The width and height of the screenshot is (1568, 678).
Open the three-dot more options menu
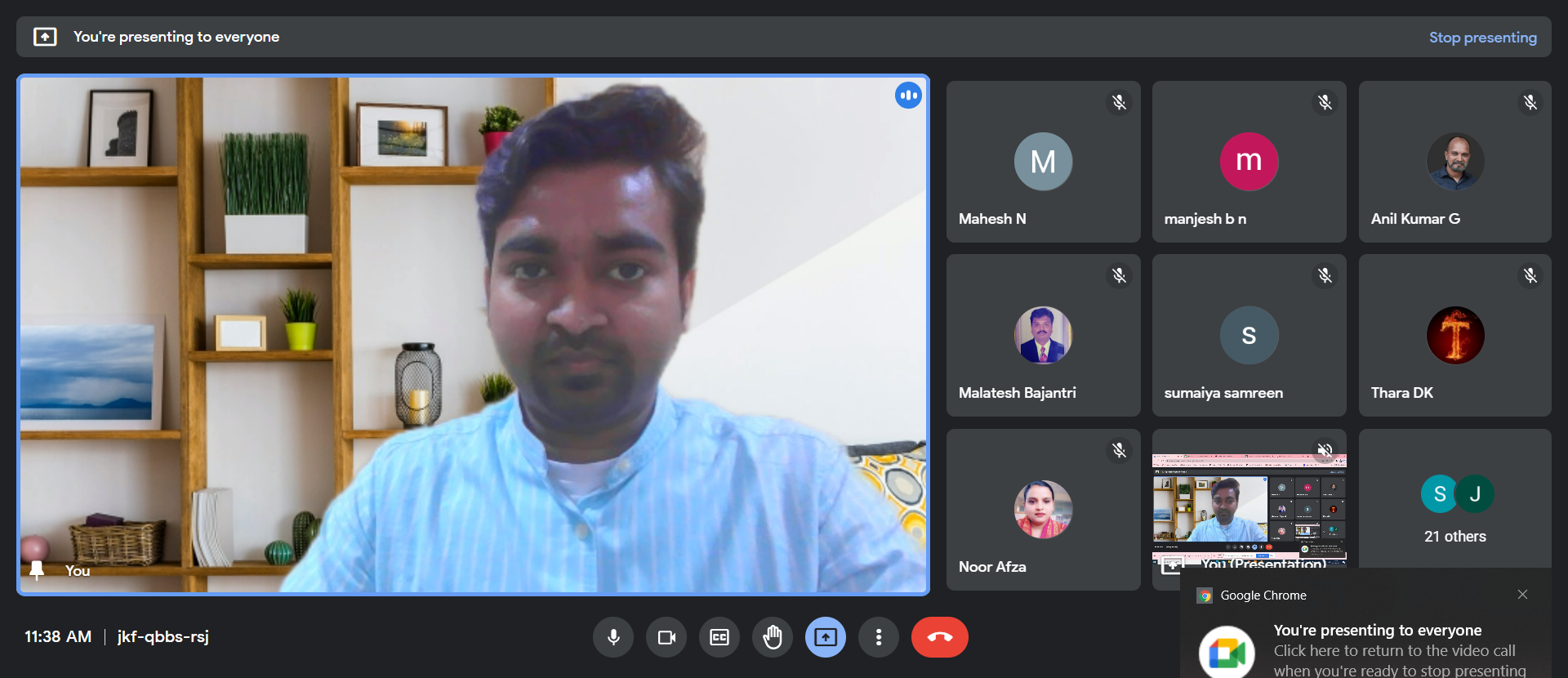coord(879,637)
